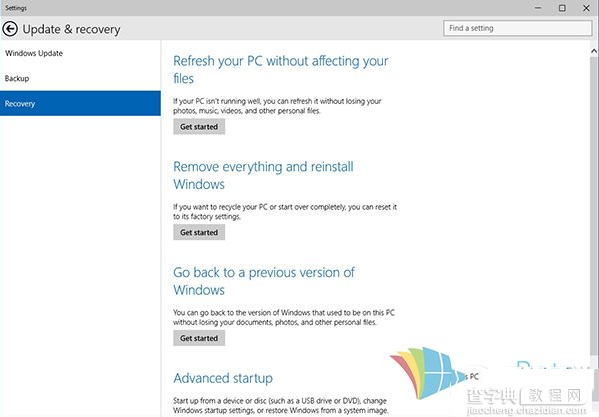The width and height of the screenshot is (599, 417).
Task: Select the Recovery sidebar item
Action: (x=80, y=103)
